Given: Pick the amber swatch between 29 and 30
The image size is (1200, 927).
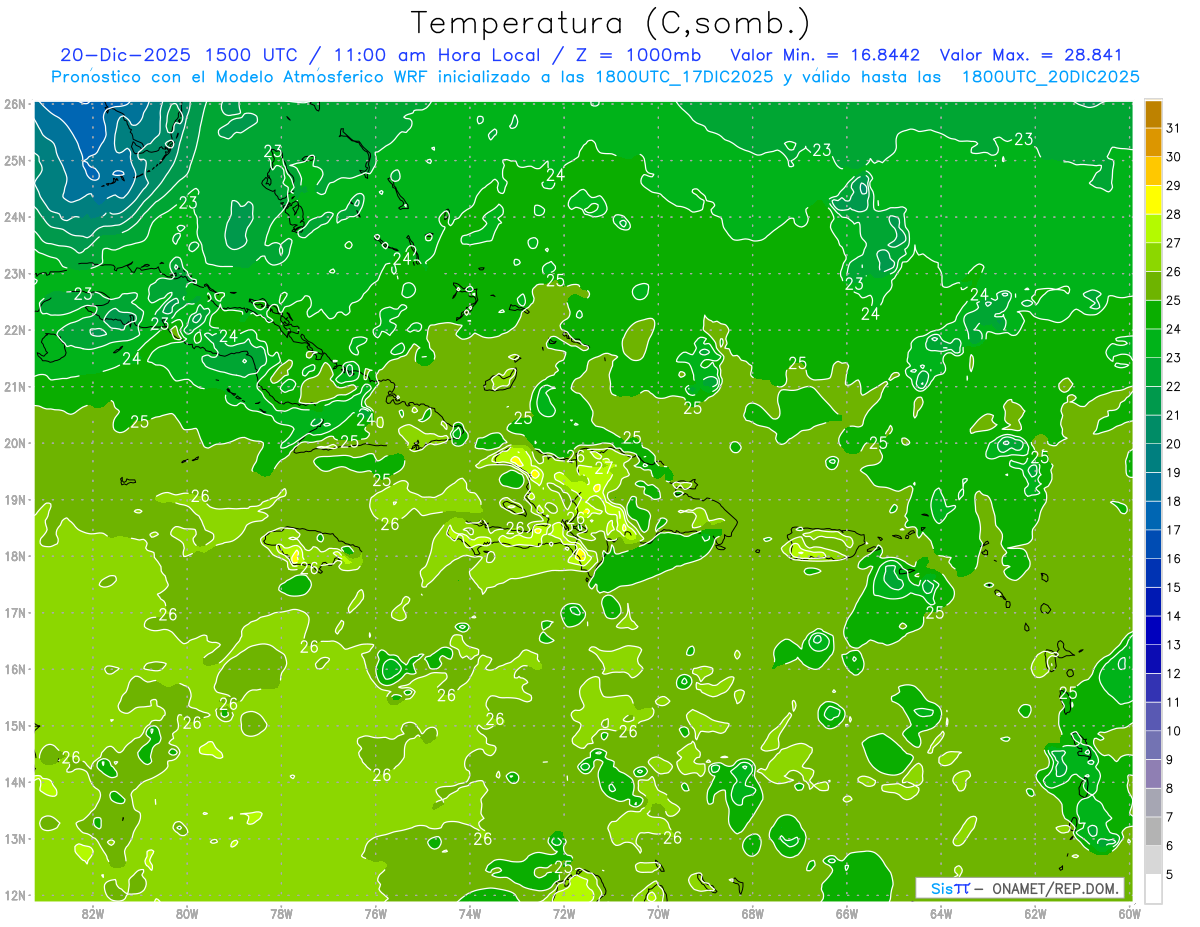Looking at the screenshot, I should (x=1153, y=171).
